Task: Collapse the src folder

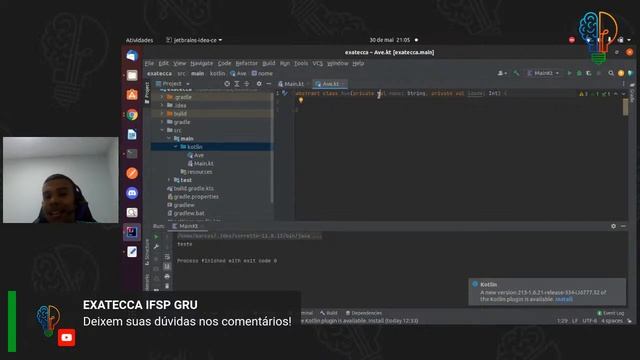Action: (x=162, y=130)
